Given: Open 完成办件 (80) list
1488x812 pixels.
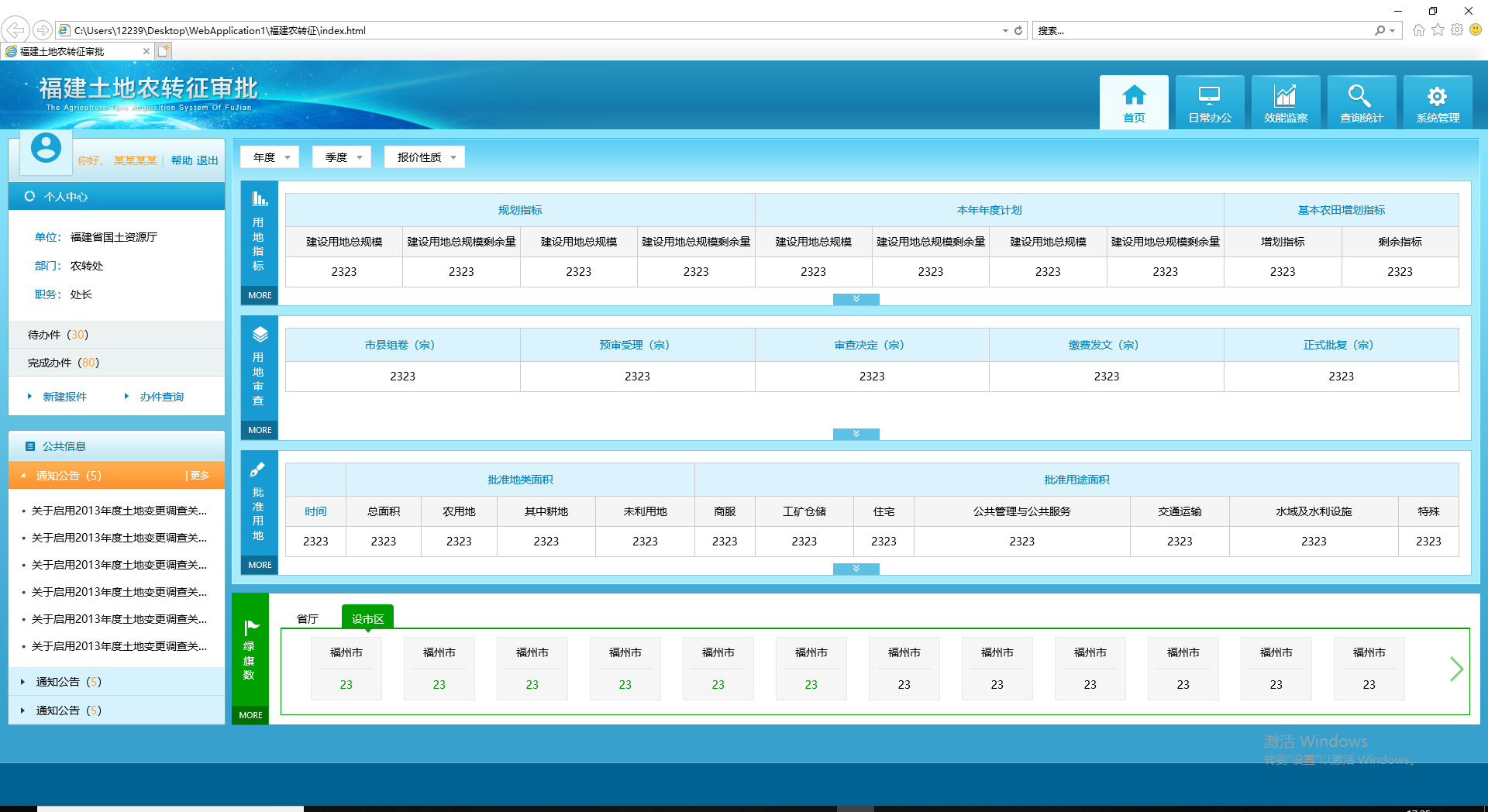Looking at the screenshot, I should [116, 363].
